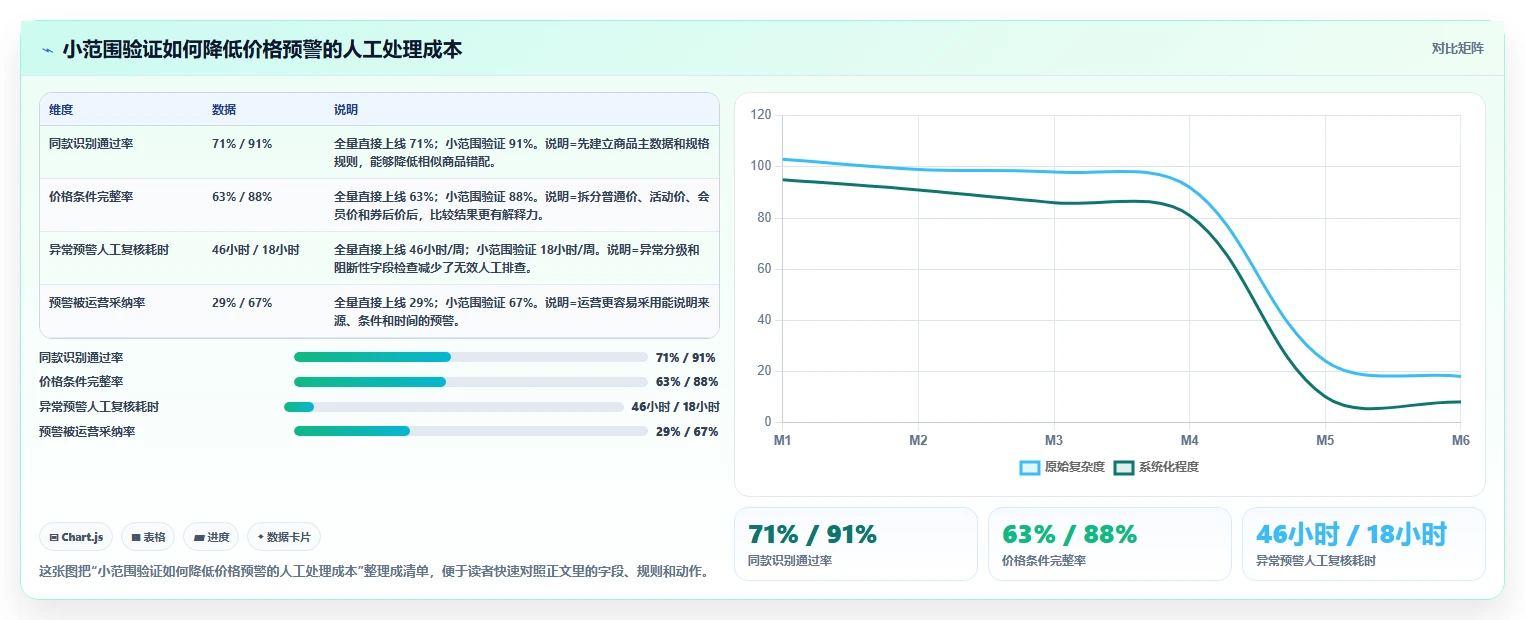Click the 71% / 91% table cell

click(242, 144)
